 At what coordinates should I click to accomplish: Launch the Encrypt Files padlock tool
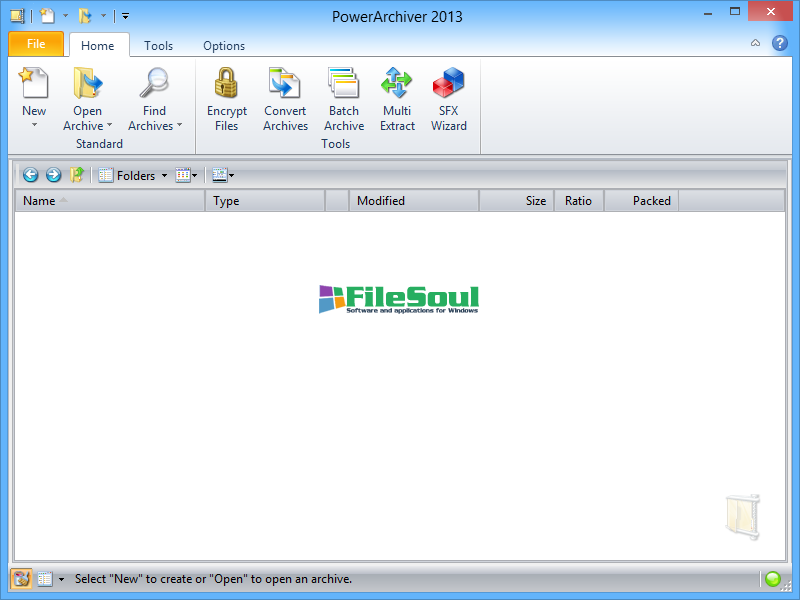tap(227, 99)
